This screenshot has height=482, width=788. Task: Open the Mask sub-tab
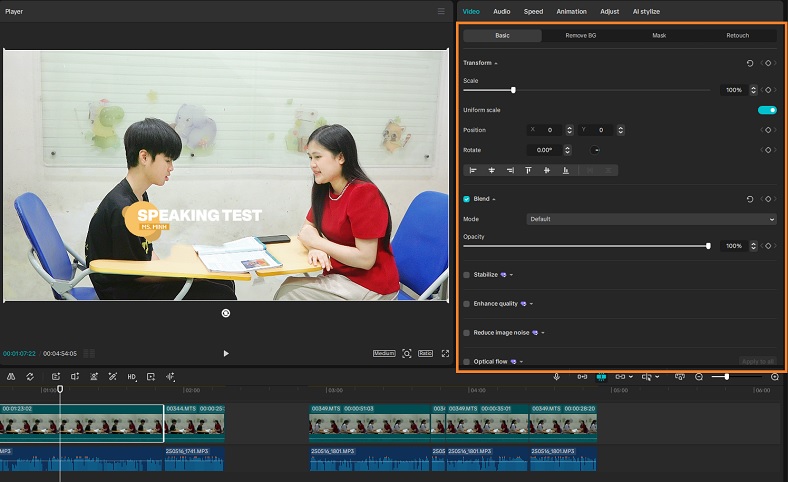(x=659, y=36)
